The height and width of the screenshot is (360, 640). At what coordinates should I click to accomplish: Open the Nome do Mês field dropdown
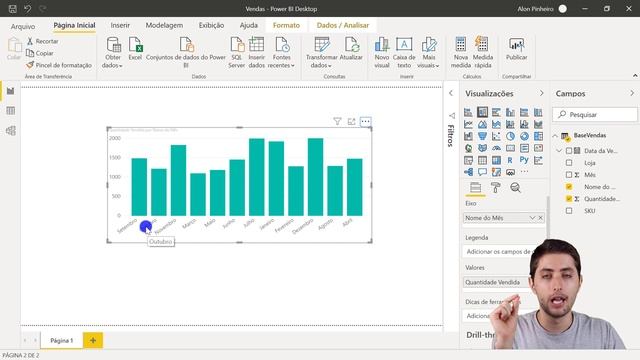tap(532, 218)
